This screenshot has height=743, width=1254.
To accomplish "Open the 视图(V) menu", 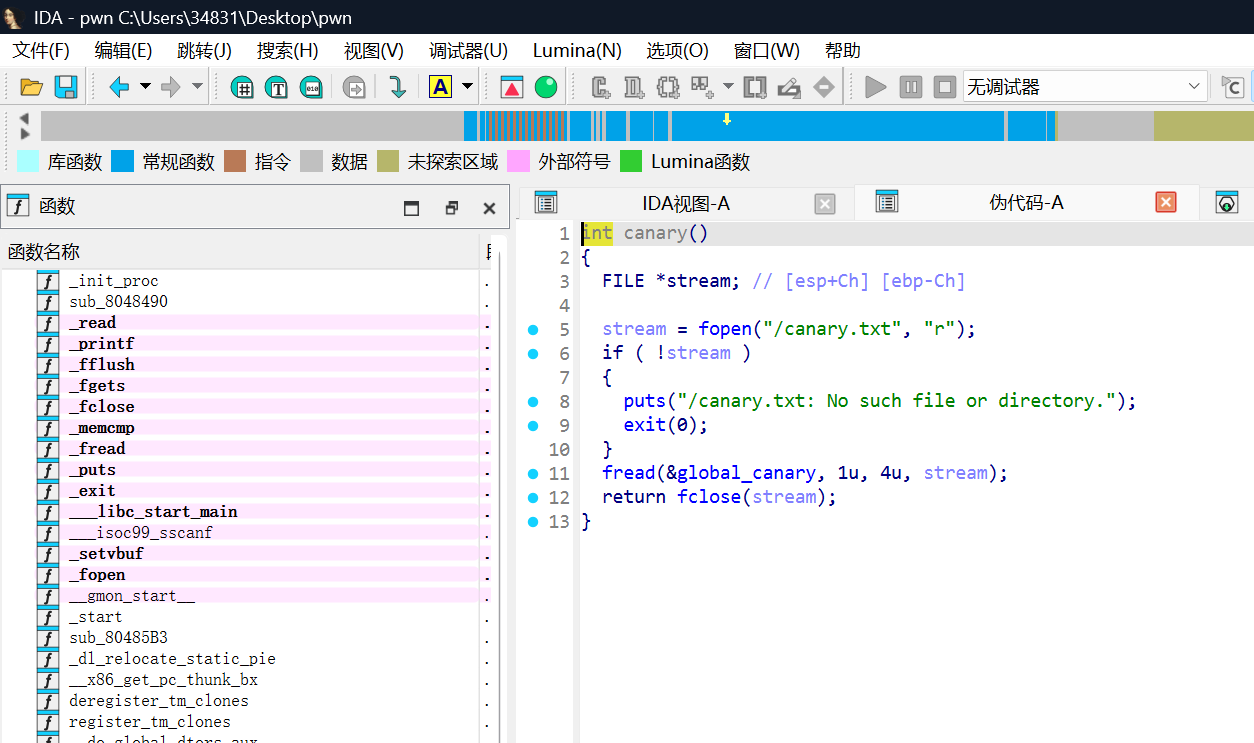I will click(374, 50).
